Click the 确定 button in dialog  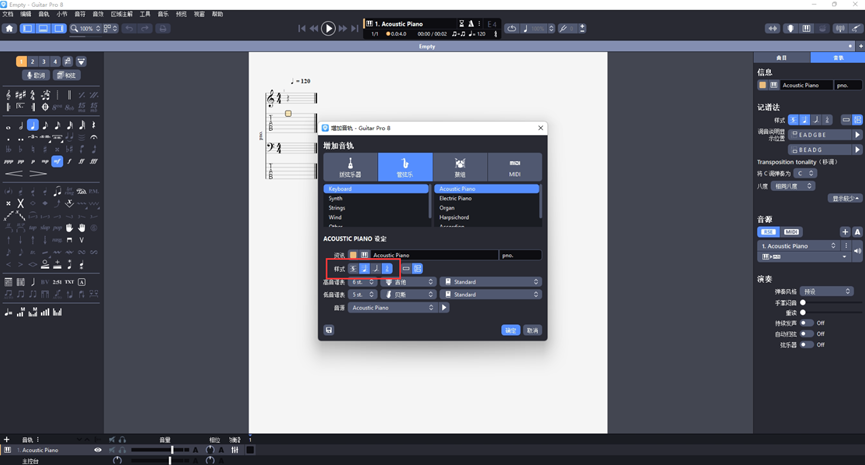tap(510, 330)
